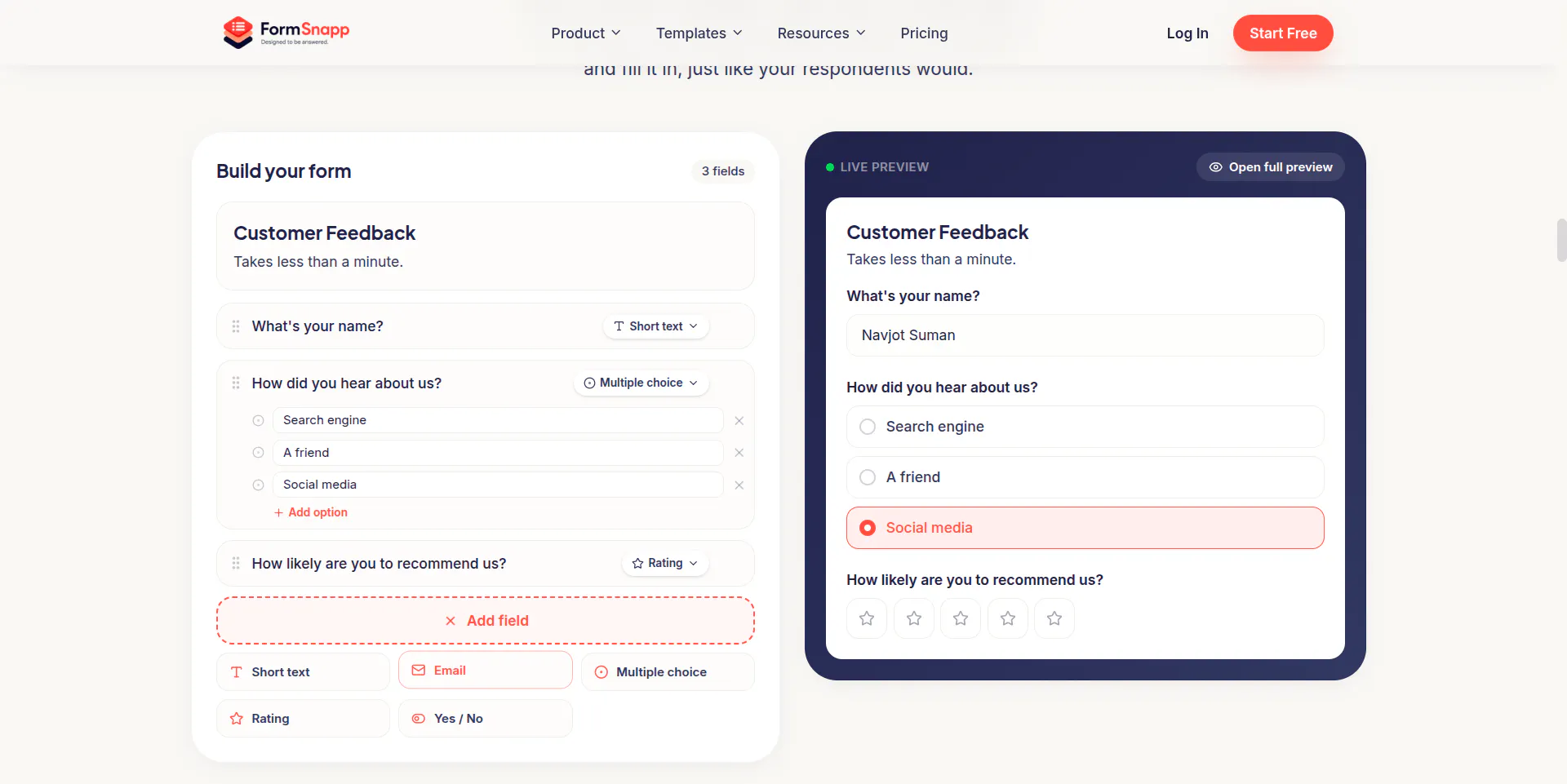Screen dimensions: 1567x784
Task: Edit the builder's "How did you hear about us?" label
Action: (x=347, y=383)
